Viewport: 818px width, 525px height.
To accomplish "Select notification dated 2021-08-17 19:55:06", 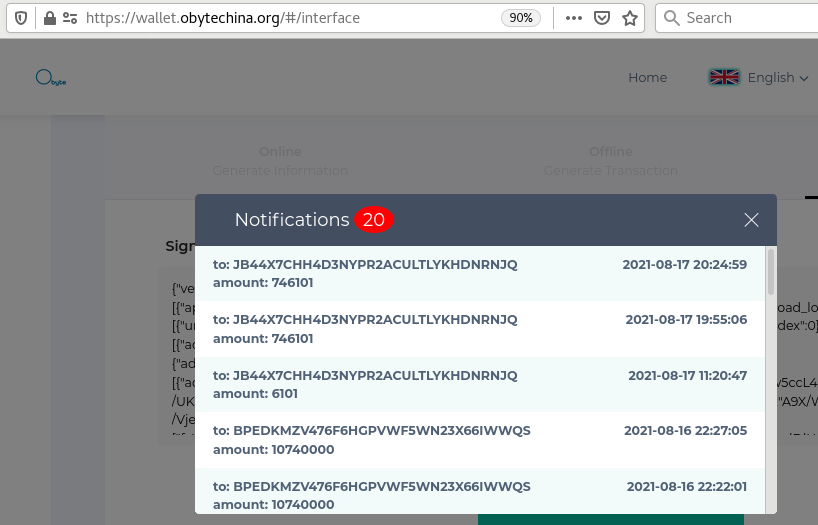I will 480,329.
